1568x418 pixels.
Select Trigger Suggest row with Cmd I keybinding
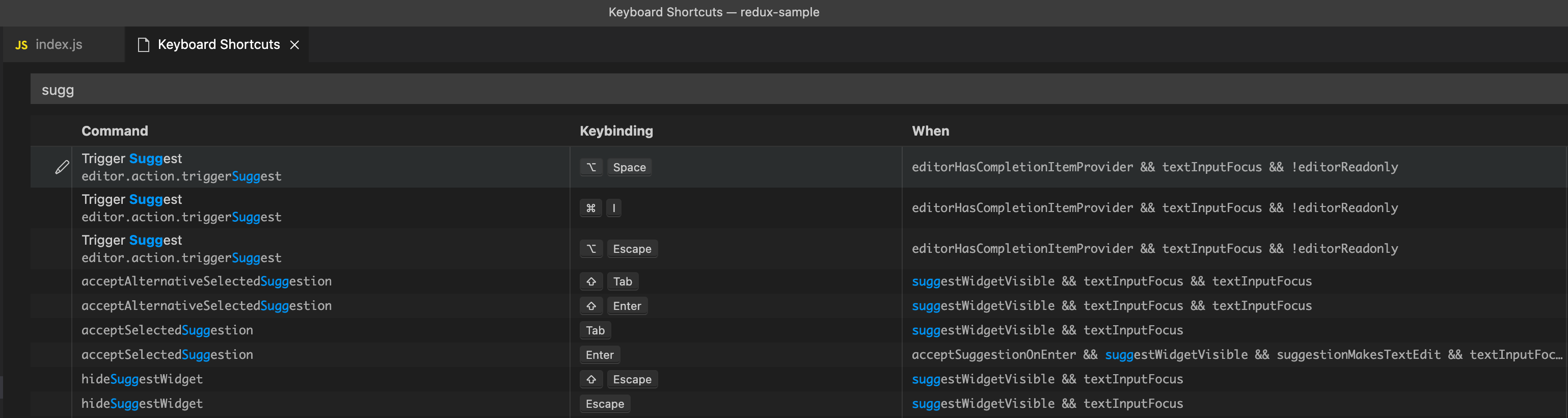[304, 208]
